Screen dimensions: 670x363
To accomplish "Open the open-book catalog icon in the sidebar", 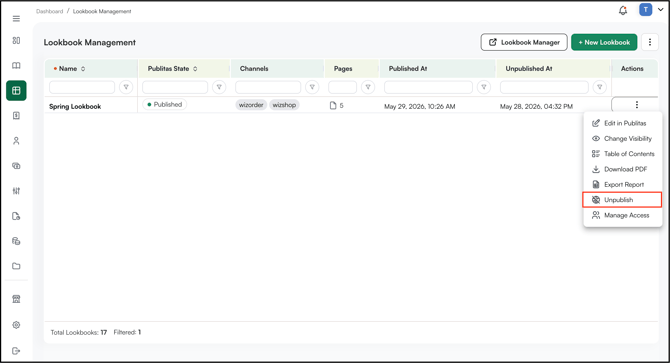I will point(16,65).
